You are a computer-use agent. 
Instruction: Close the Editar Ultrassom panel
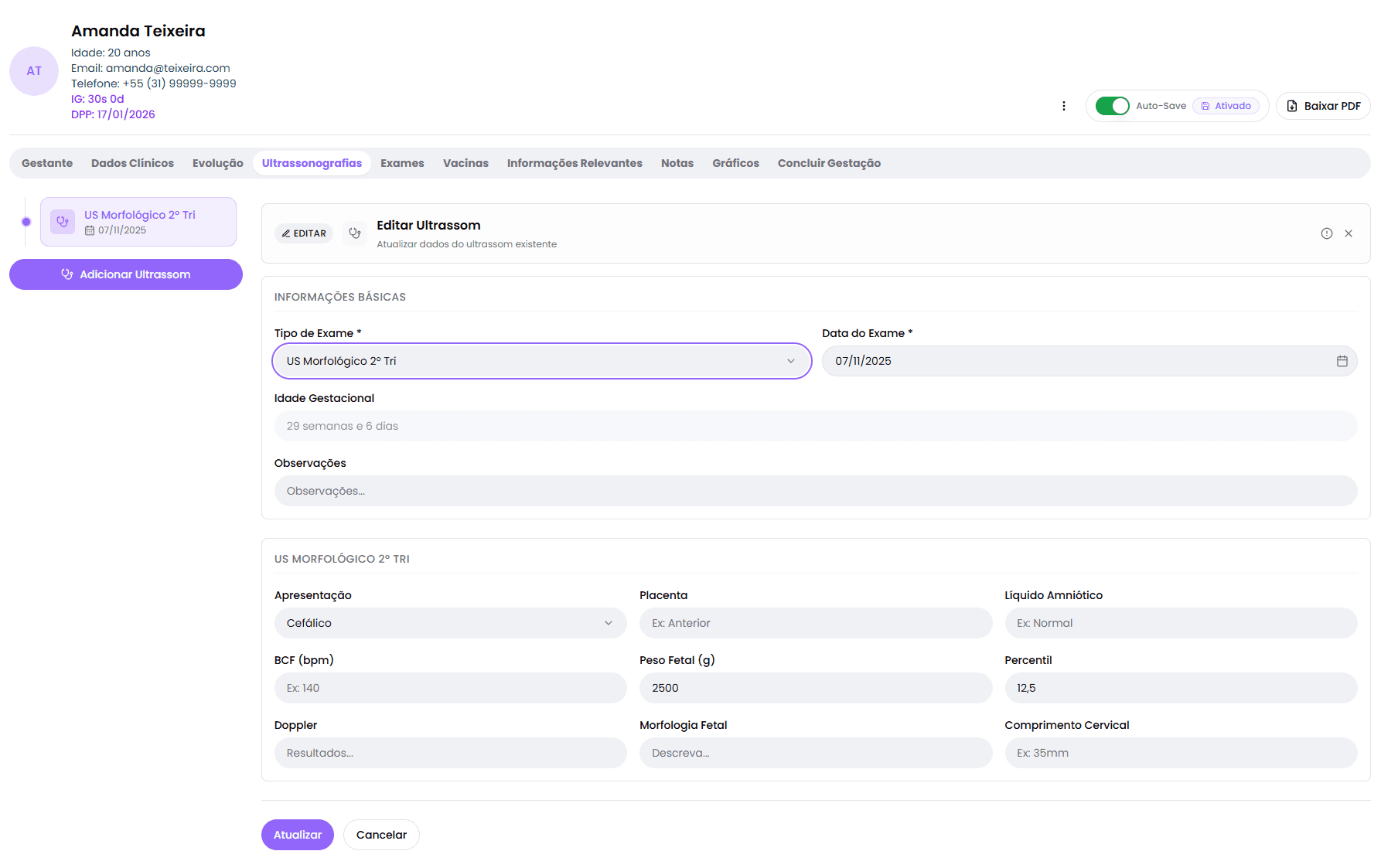coord(1349,233)
